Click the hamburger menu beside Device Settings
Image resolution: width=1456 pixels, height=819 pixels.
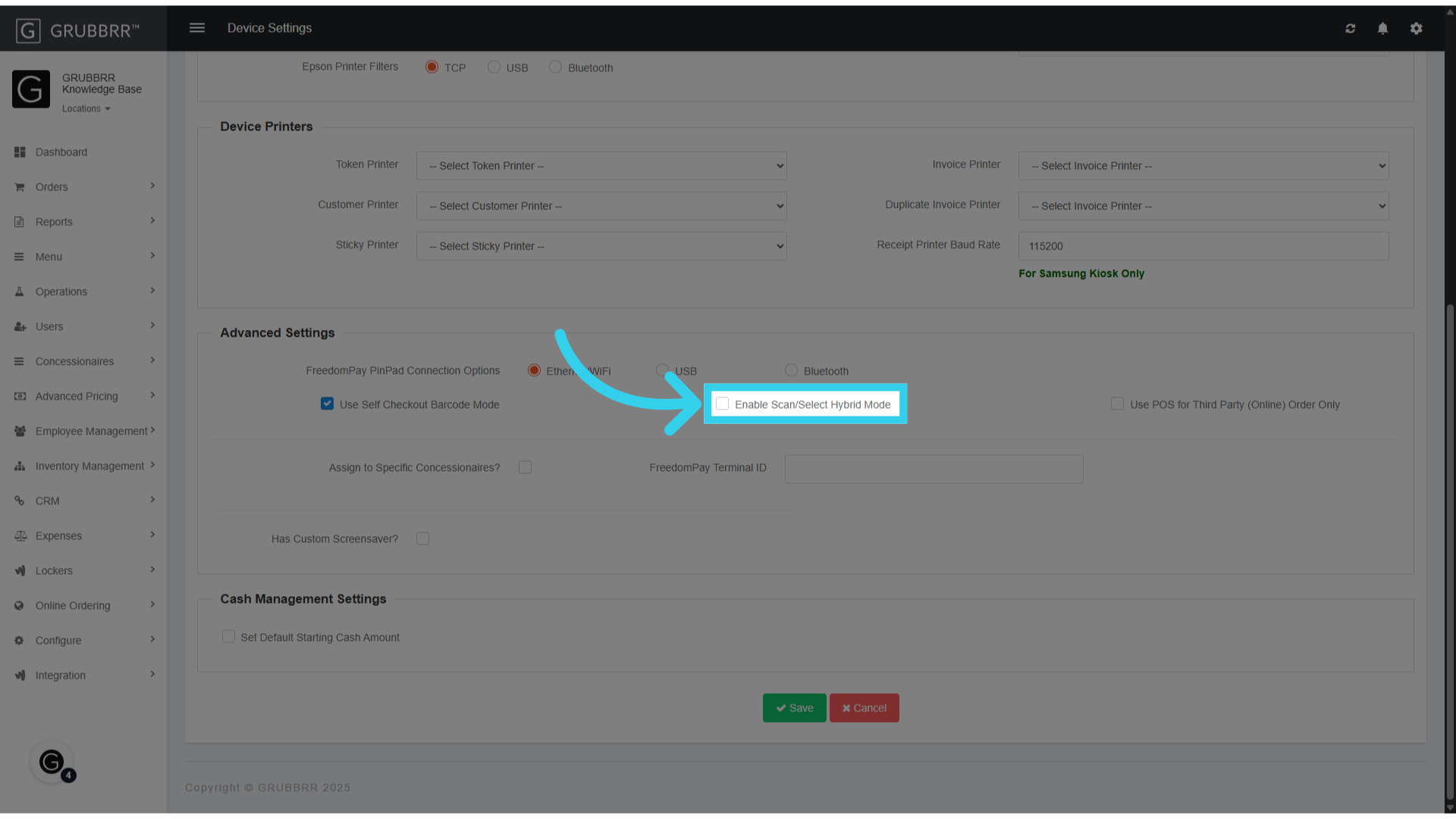(197, 27)
